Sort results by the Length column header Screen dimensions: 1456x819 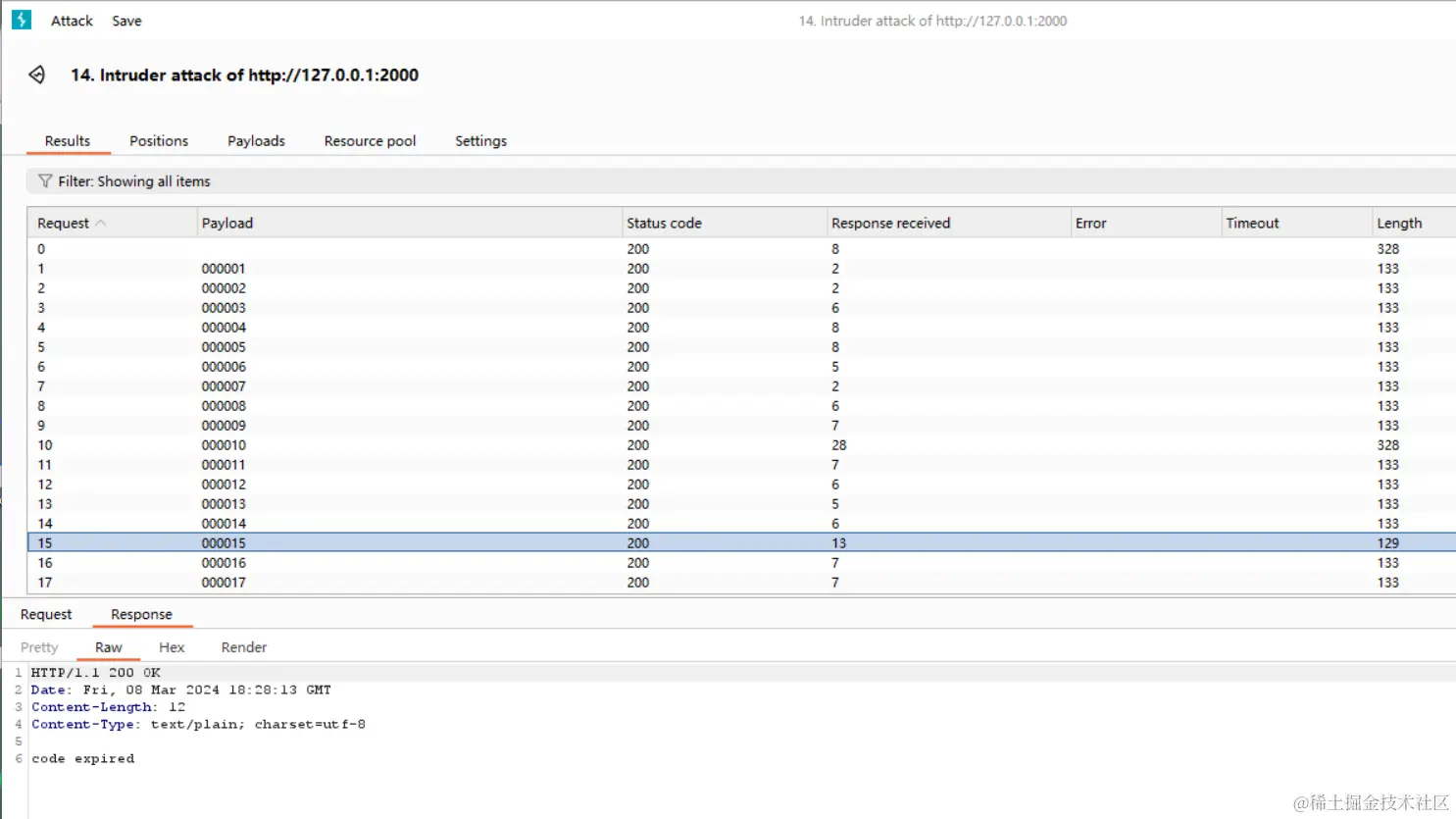[x=1414, y=223]
